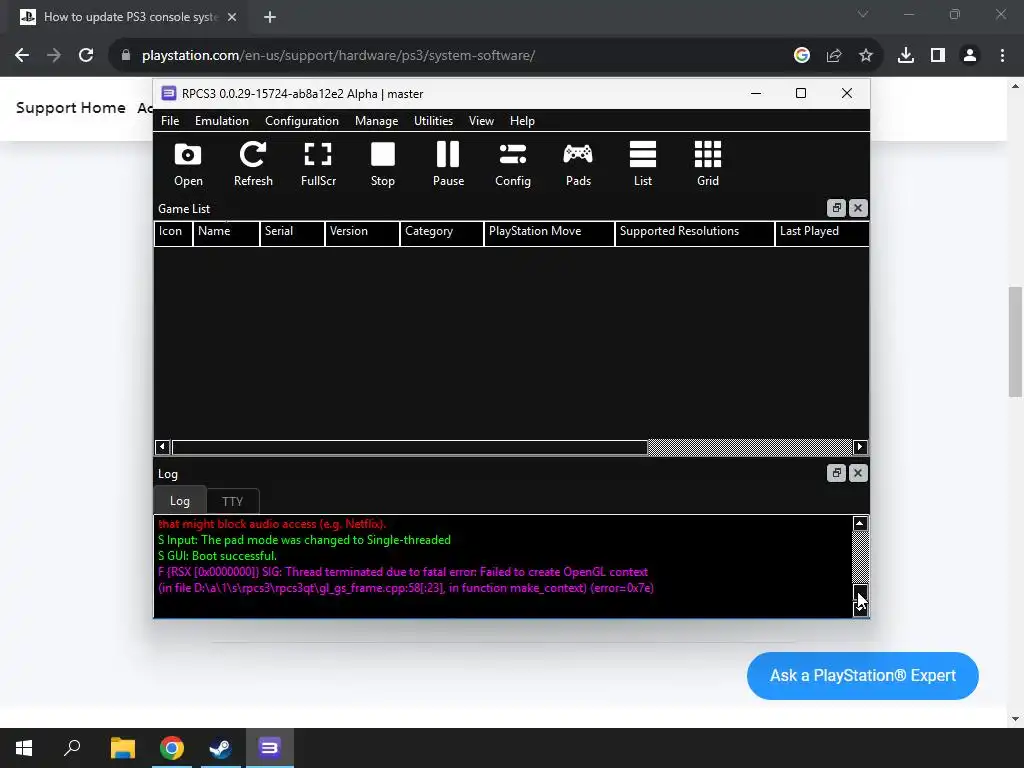Click the game list horizontal scrollbar thumb
1024x768 pixels.
(409, 447)
